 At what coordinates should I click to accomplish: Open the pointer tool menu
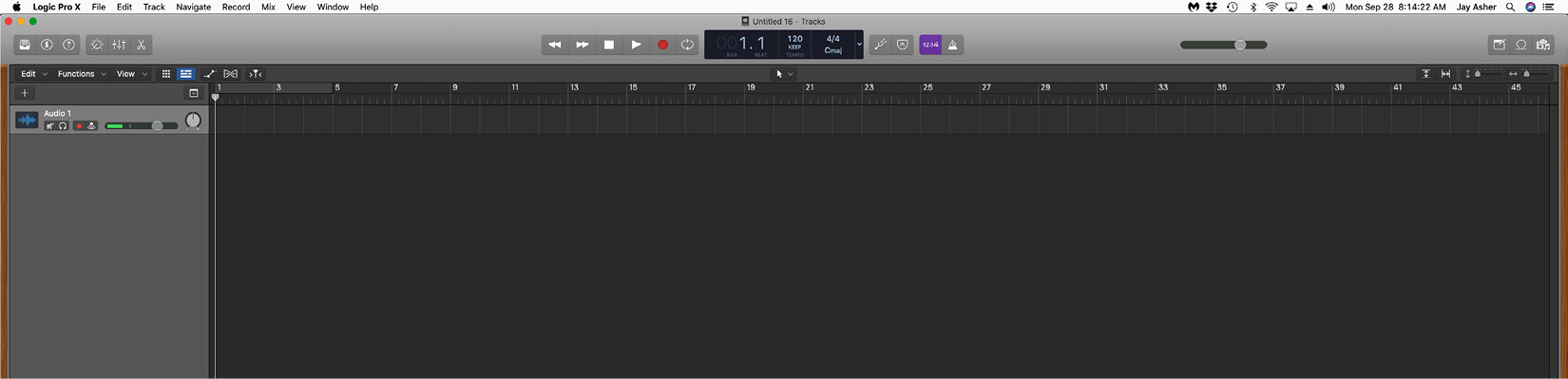[784, 74]
